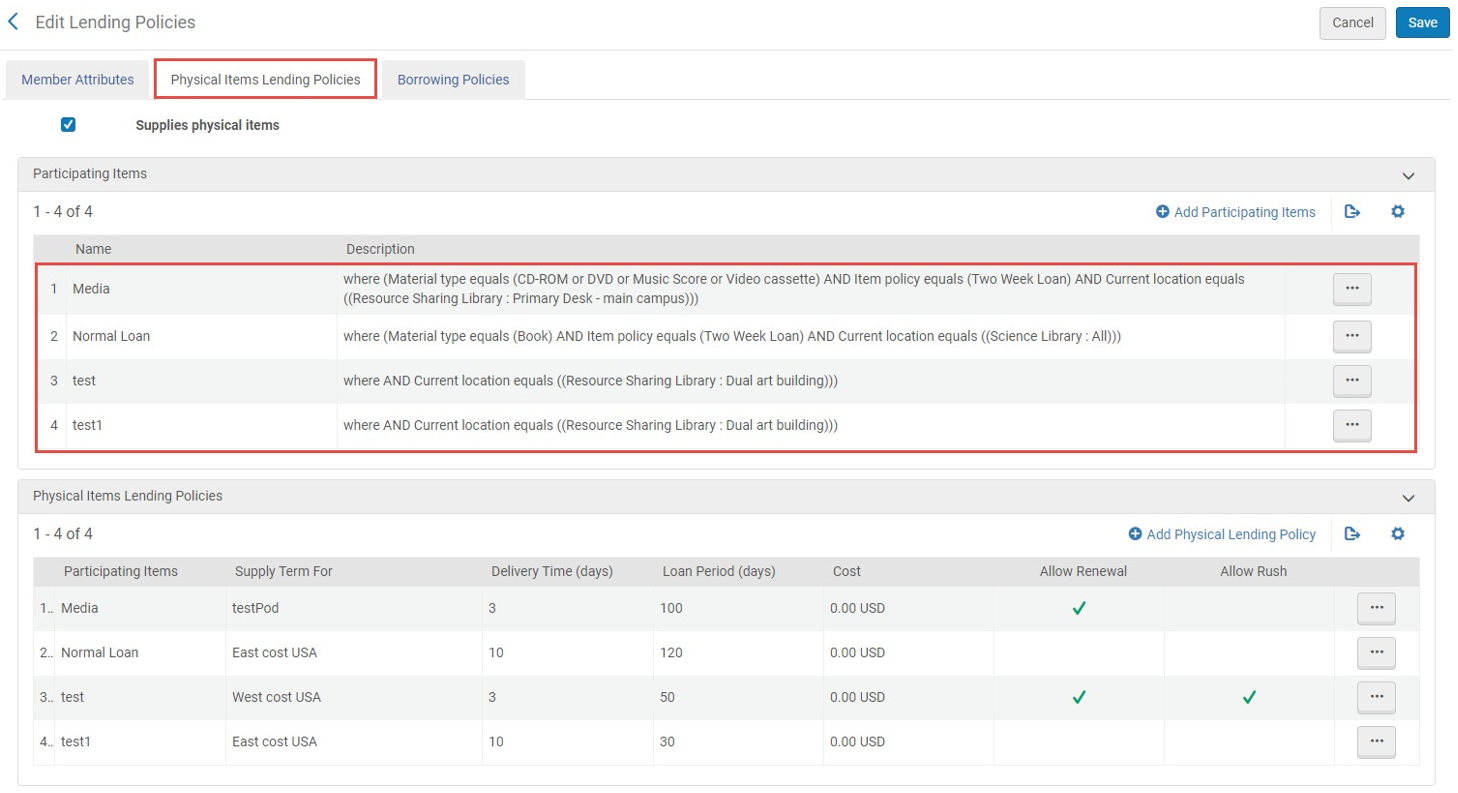Click the Media row's CD-ROM or DVD description
Screen dimensions: 1458x793
tap(794, 289)
